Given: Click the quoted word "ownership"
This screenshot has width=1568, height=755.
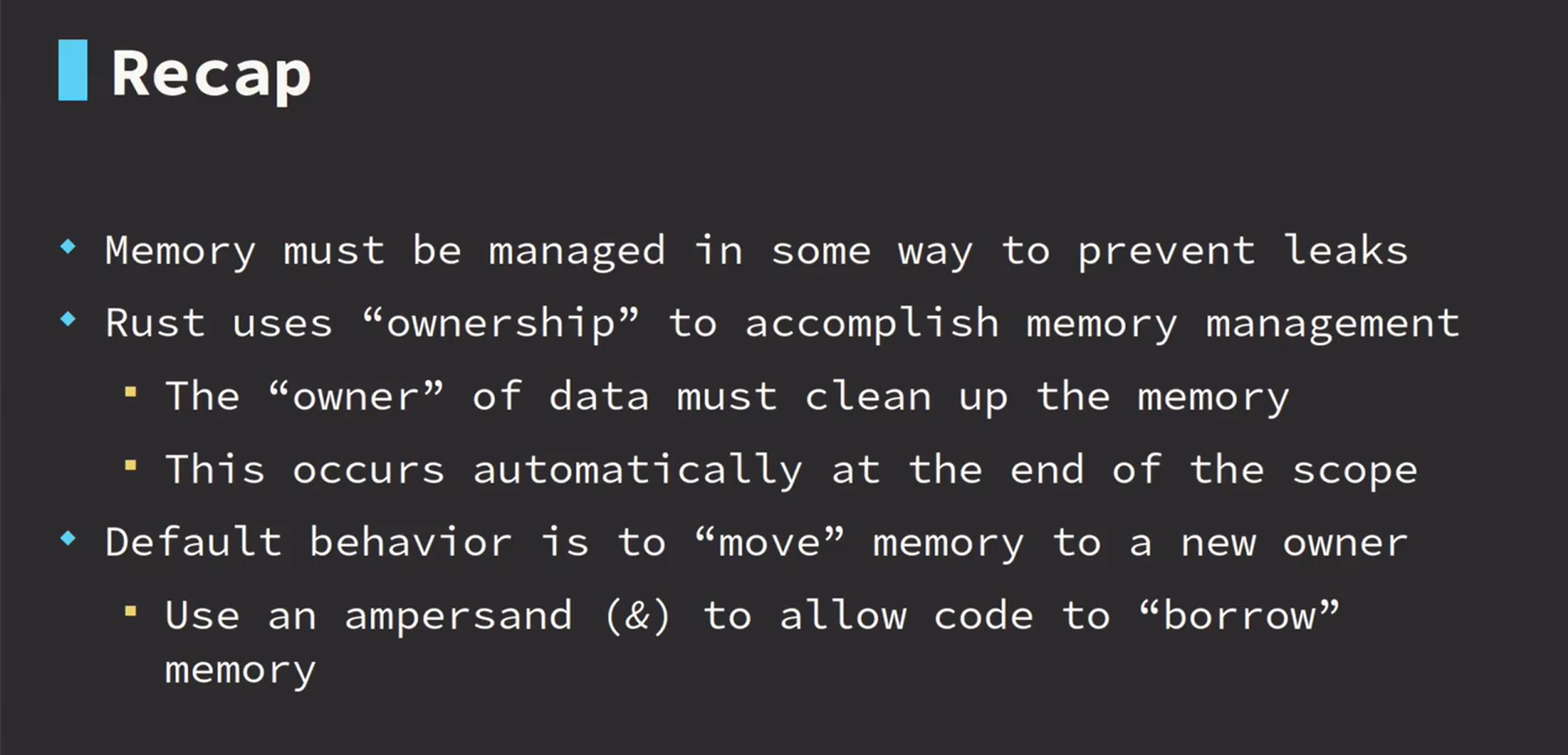Looking at the screenshot, I should pos(501,323).
